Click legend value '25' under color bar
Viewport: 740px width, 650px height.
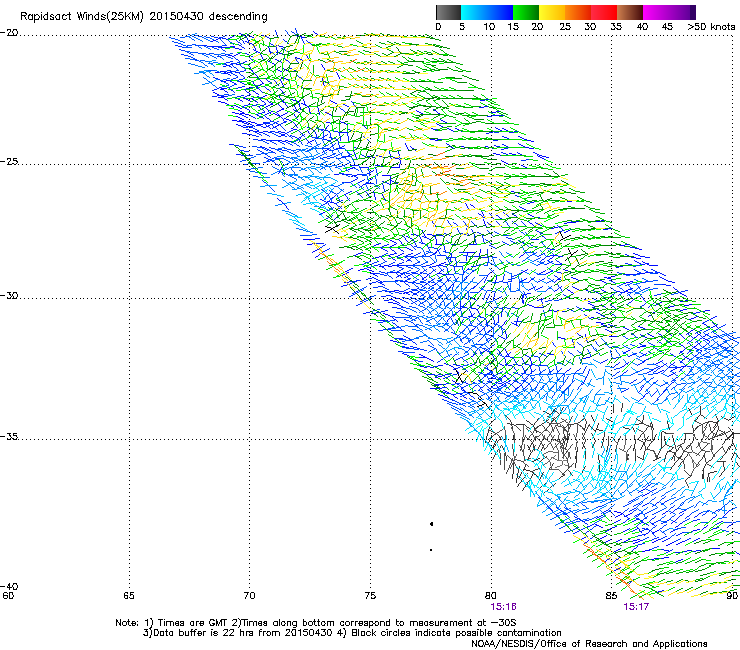pyautogui.click(x=565, y=27)
